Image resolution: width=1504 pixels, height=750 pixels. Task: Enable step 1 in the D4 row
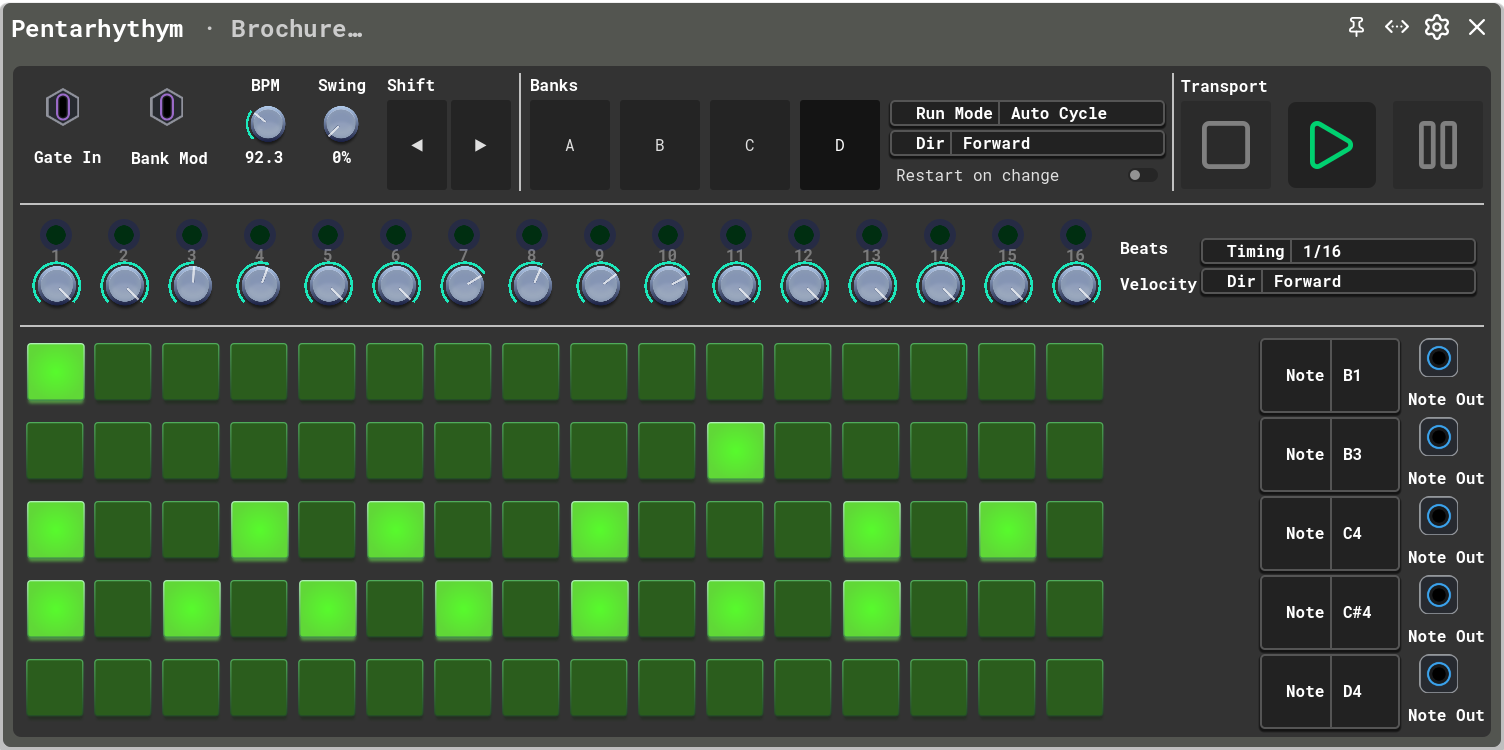(x=56, y=688)
